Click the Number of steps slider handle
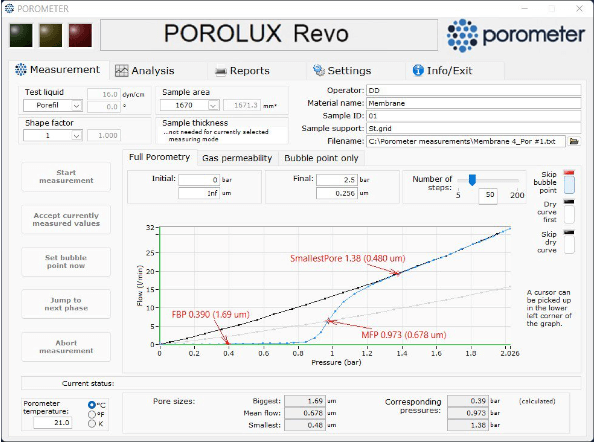Viewport: 595px width, 442px height. [x=472, y=180]
